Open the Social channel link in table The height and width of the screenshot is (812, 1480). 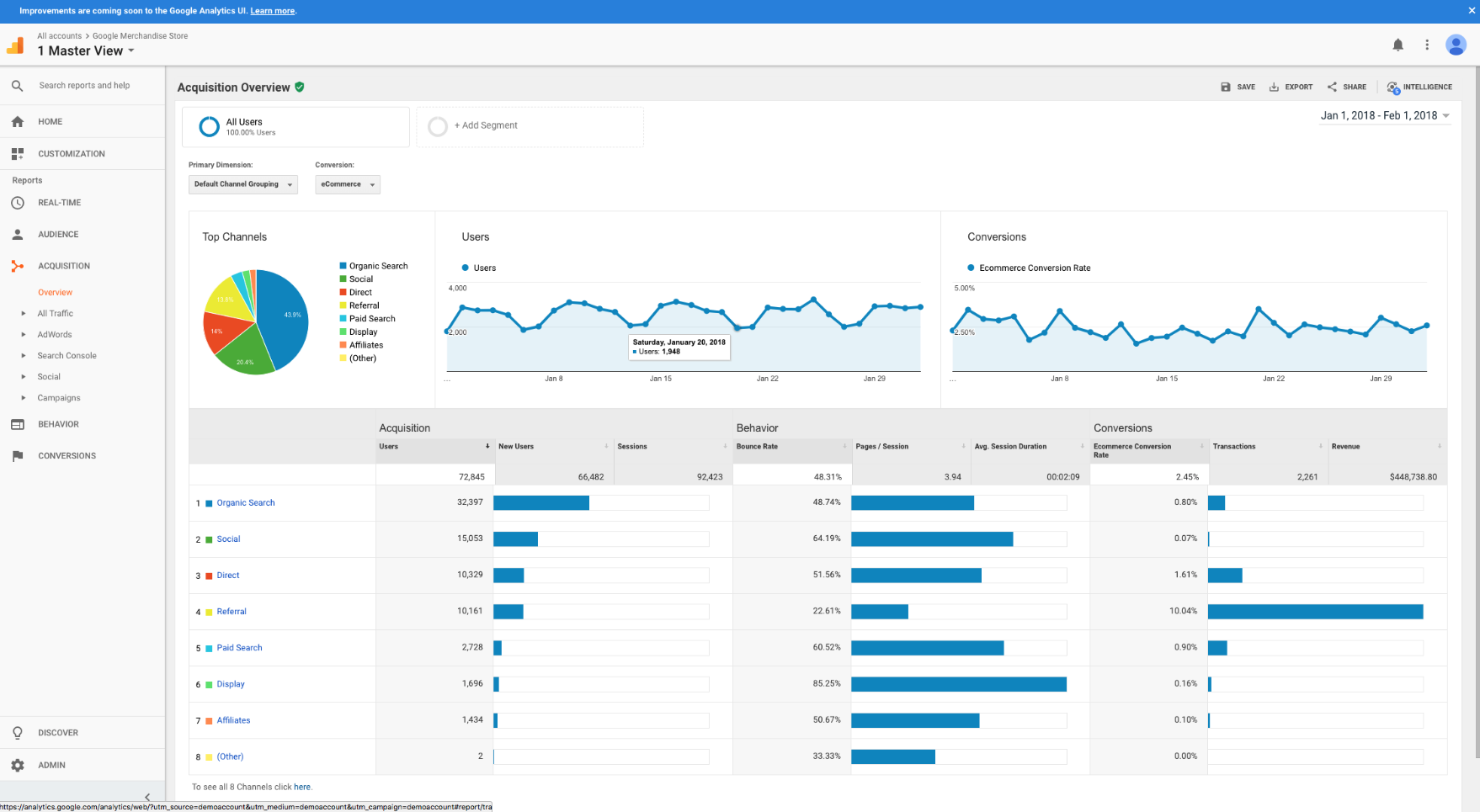[228, 539]
